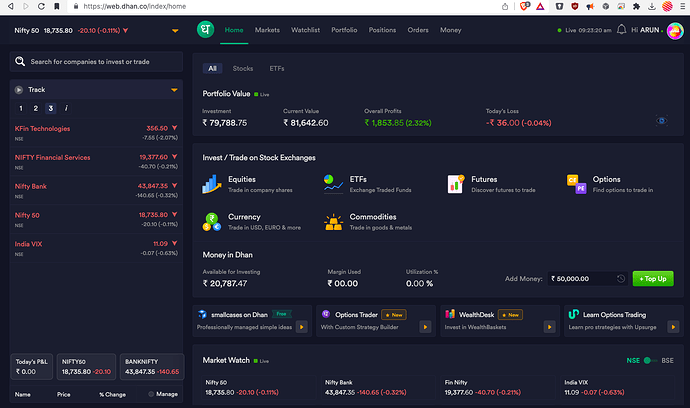690x408 pixels.
Task: Select watchlist number 2
Action: 36,108
